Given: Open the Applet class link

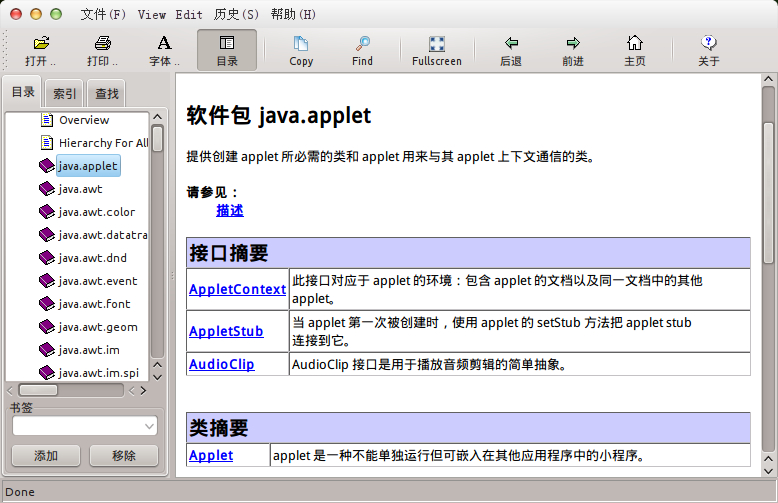Looking at the screenshot, I should point(211,455).
